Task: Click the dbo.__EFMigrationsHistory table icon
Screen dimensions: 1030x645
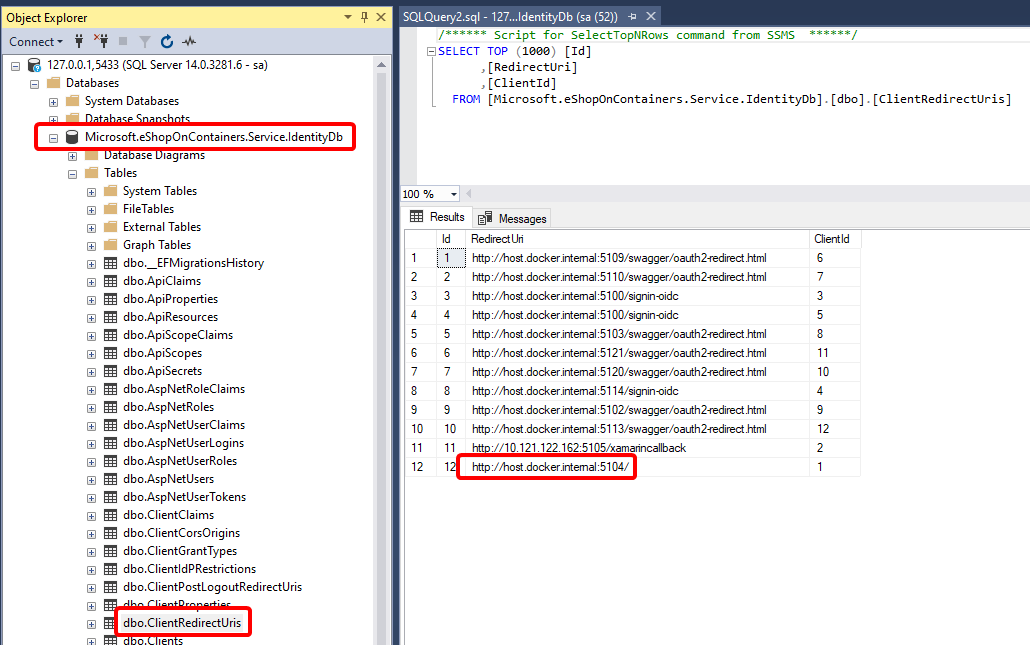Action: (110, 263)
